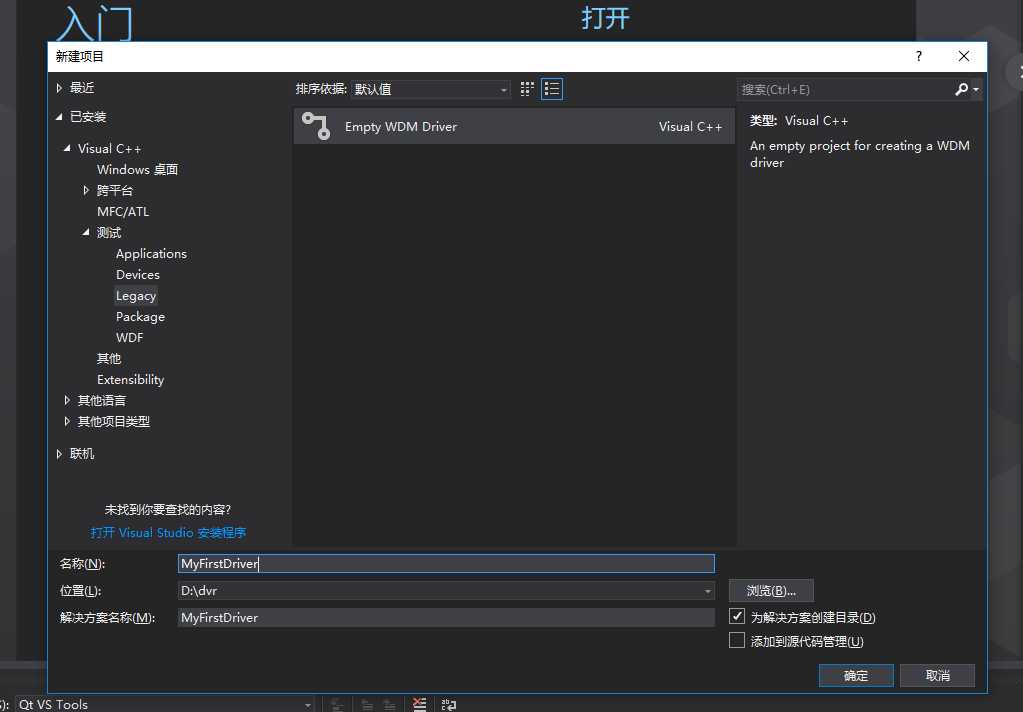Switch to small icons view
Screen dimensions: 1023x712
(527, 89)
